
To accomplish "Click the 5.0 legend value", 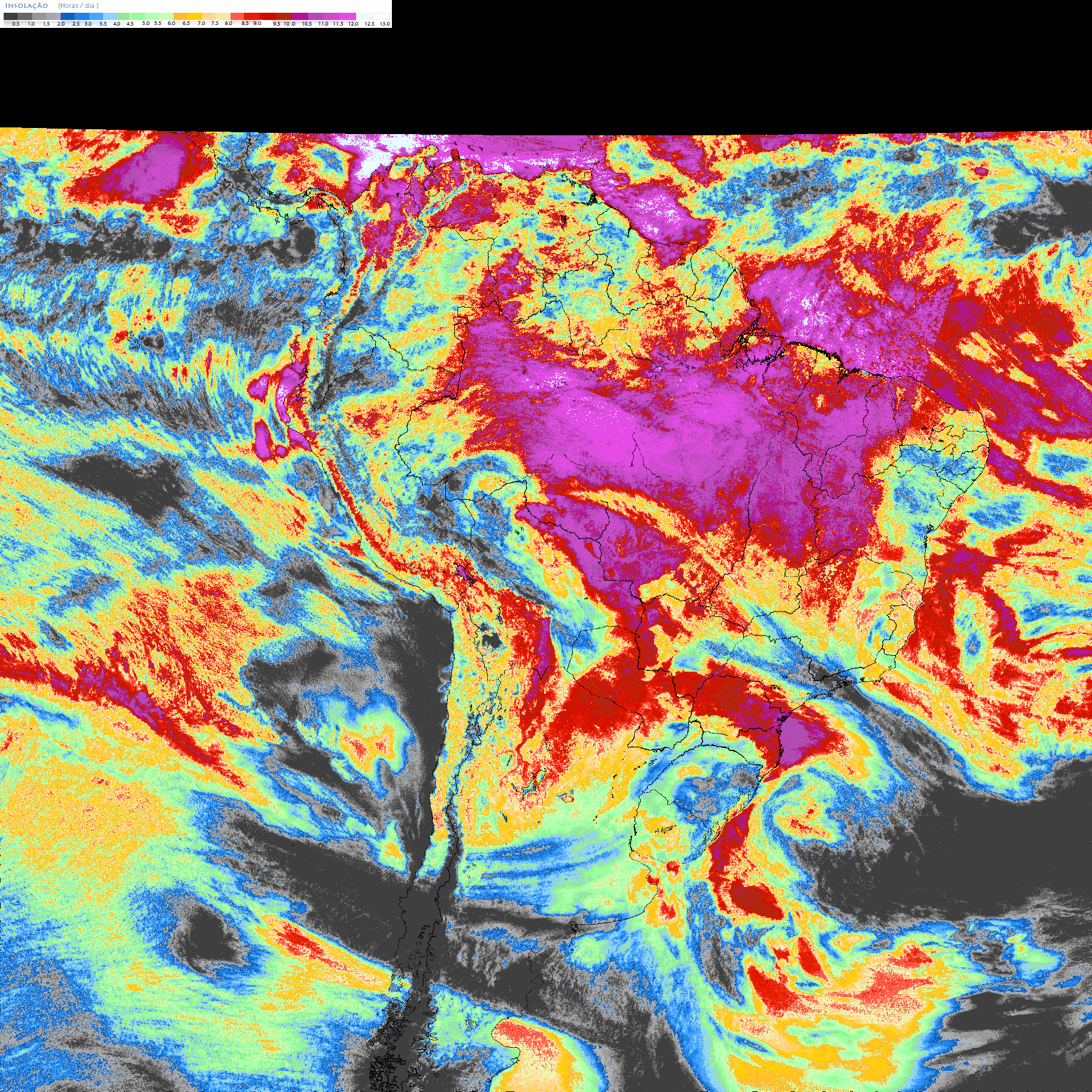I will (x=146, y=23).
